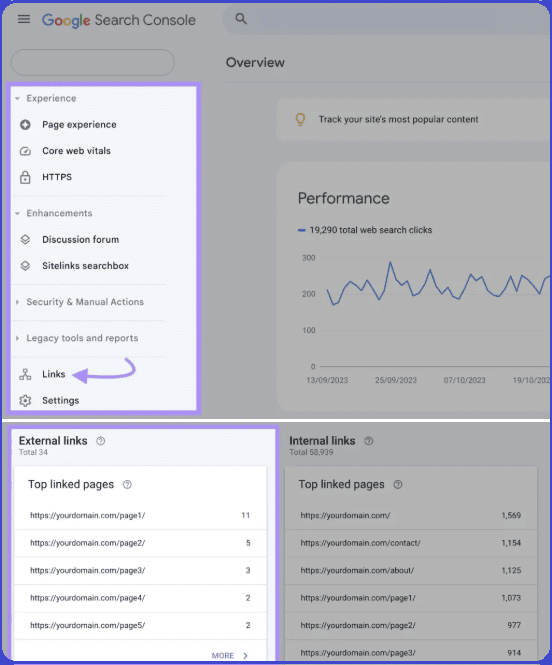This screenshot has height=665, width=552.
Task: Go to the Links report
Action: (53, 374)
